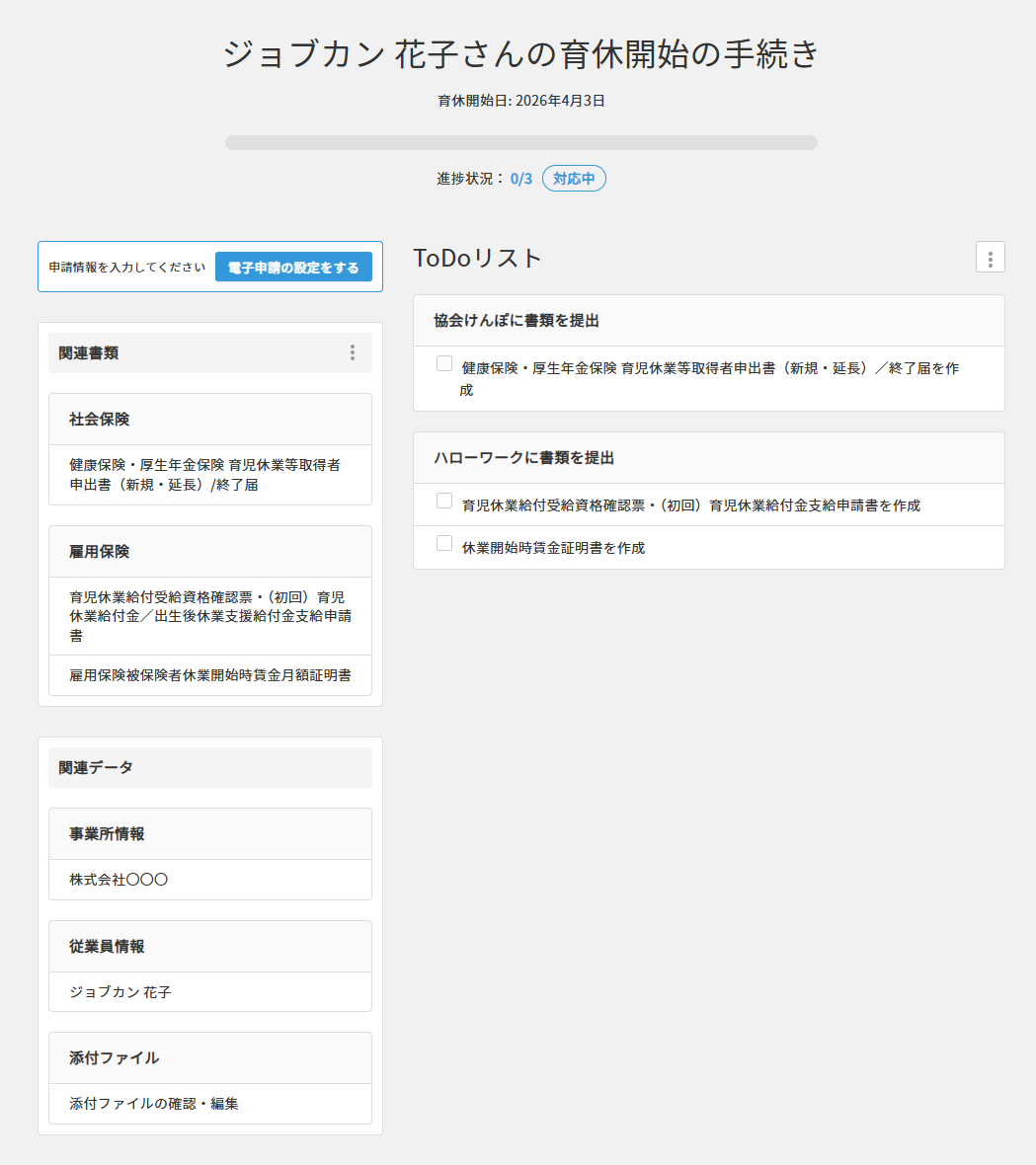The width and height of the screenshot is (1036, 1165).
Task: Click the ToDoリスト heading
Action: pos(477,258)
